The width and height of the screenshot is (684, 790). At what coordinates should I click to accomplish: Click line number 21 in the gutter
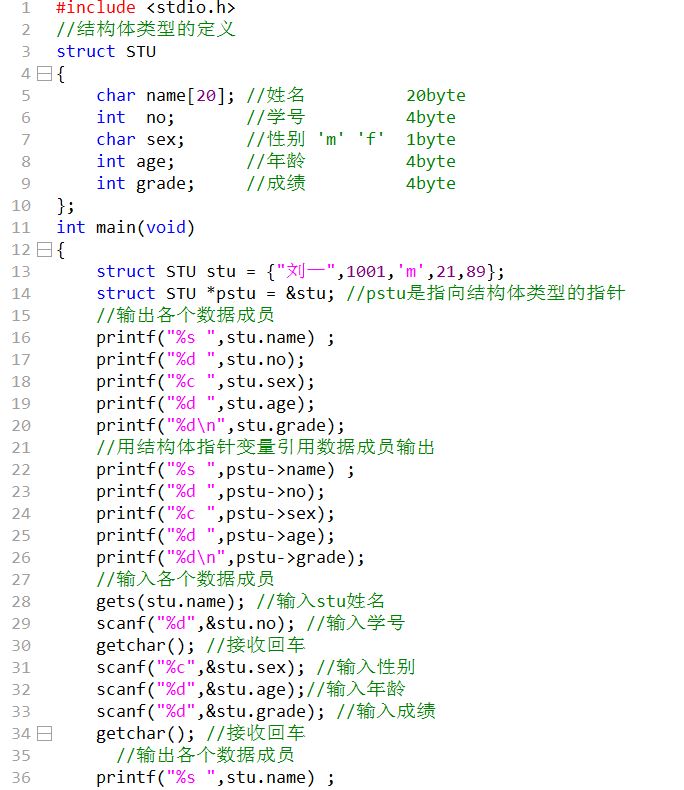pyautogui.click(x=21, y=448)
